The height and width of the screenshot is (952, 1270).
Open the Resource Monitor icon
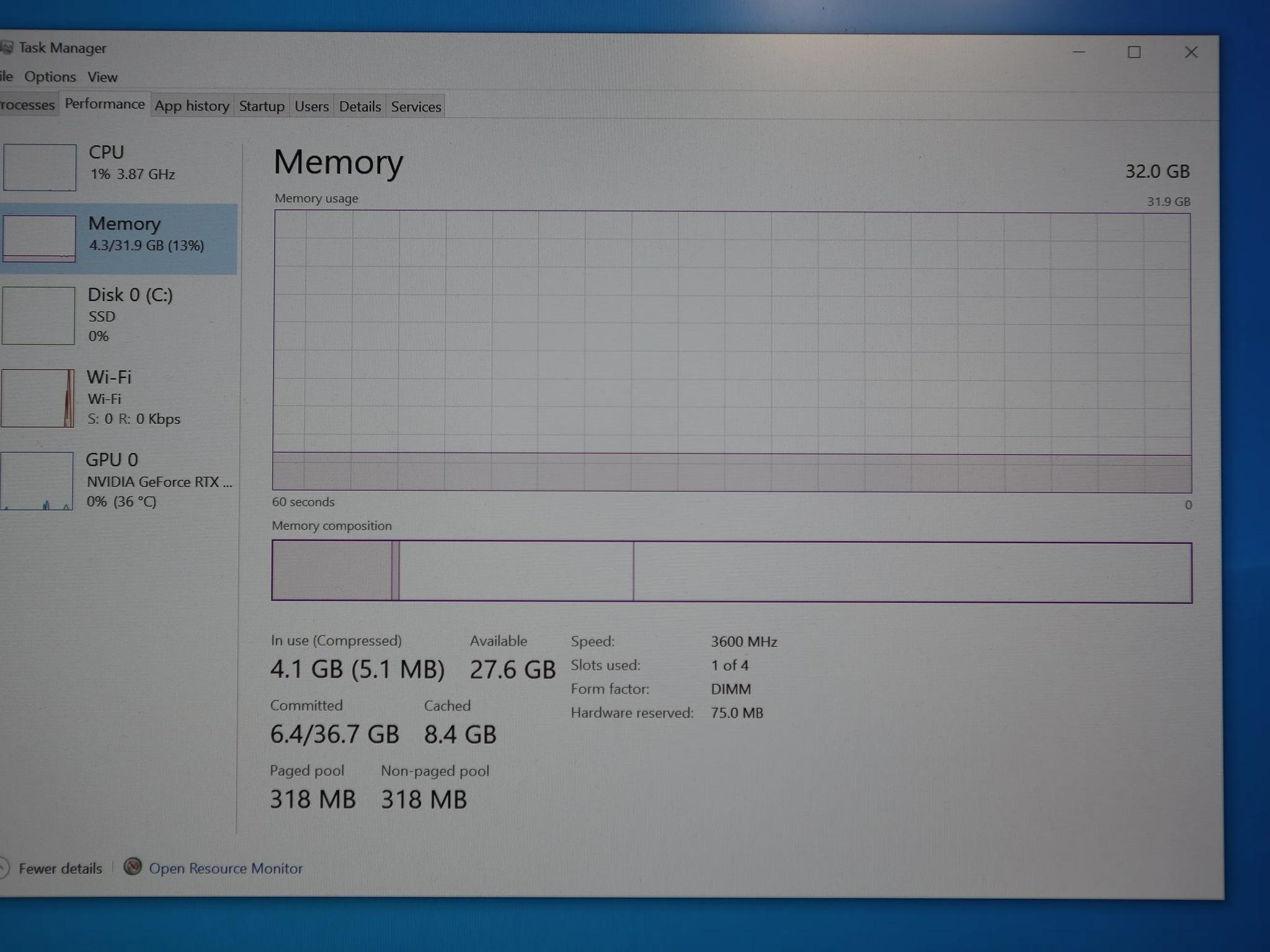tap(132, 866)
